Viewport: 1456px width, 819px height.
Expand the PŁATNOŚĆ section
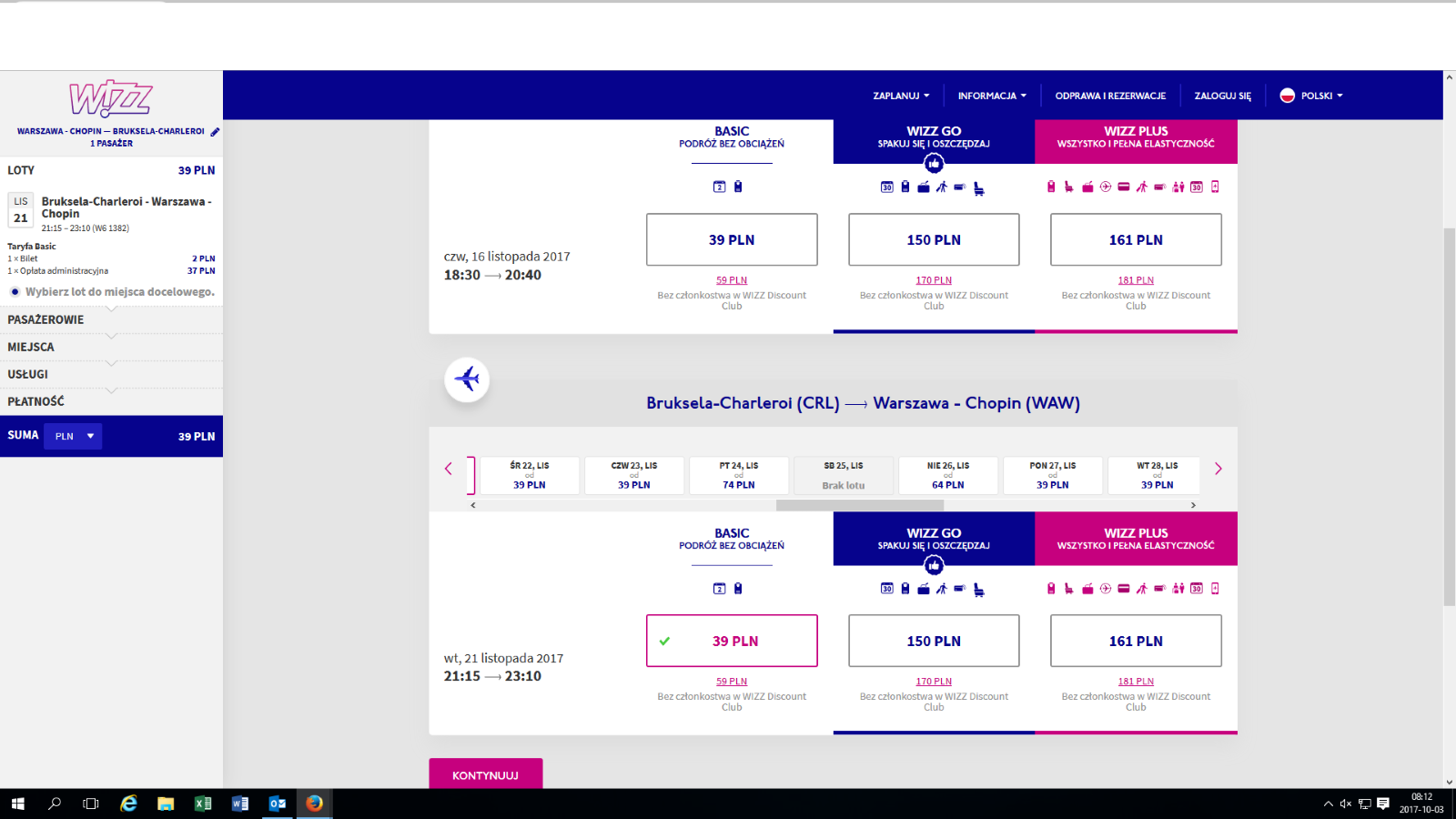click(111, 401)
